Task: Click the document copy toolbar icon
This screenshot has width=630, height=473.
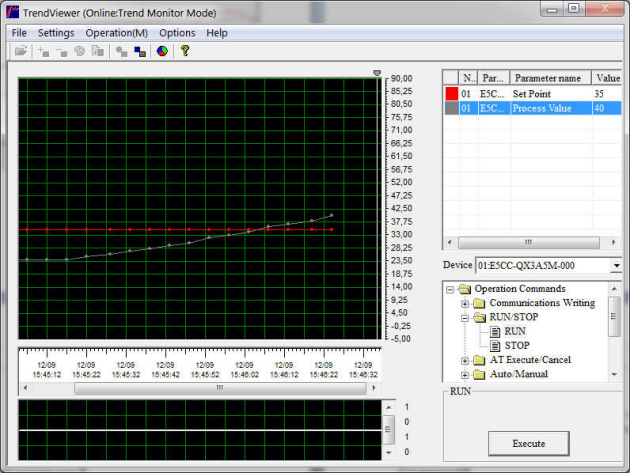Action: pyautogui.click(x=98, y=51)
